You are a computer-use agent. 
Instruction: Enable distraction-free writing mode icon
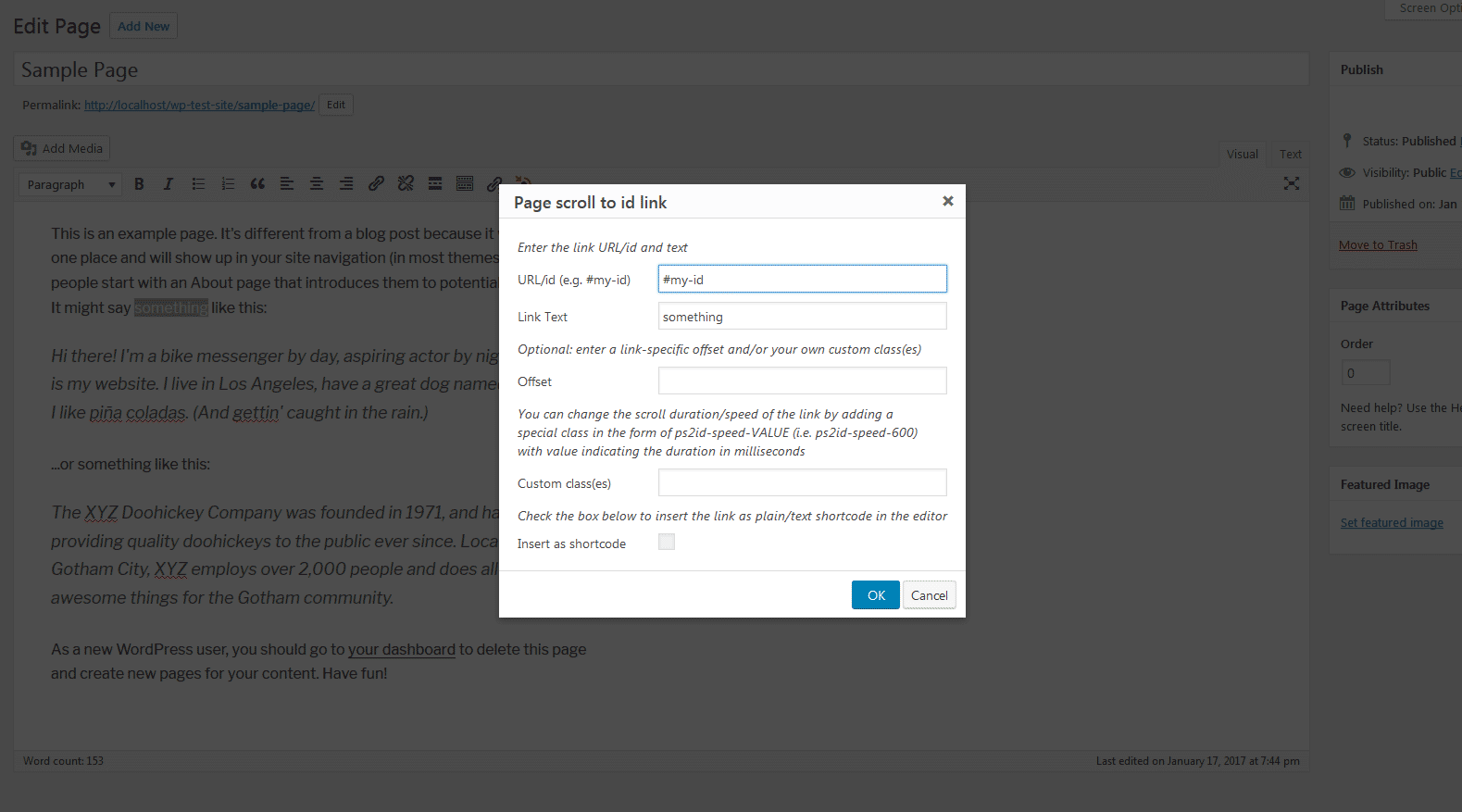point(1292,184)
